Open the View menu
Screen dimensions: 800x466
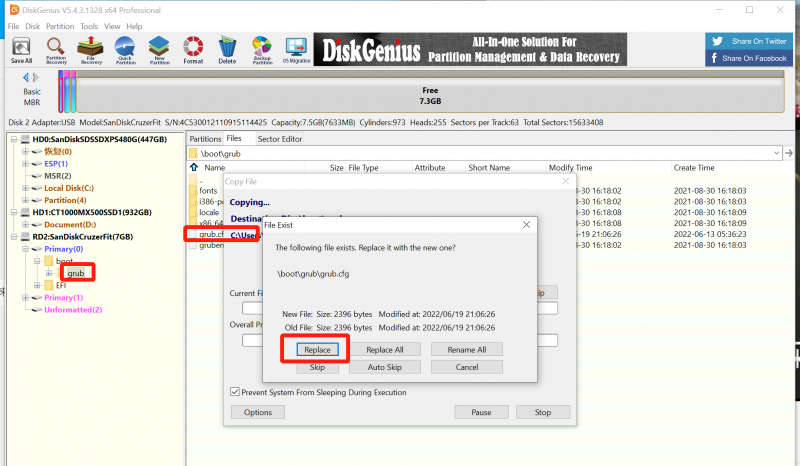pos(112,26)
